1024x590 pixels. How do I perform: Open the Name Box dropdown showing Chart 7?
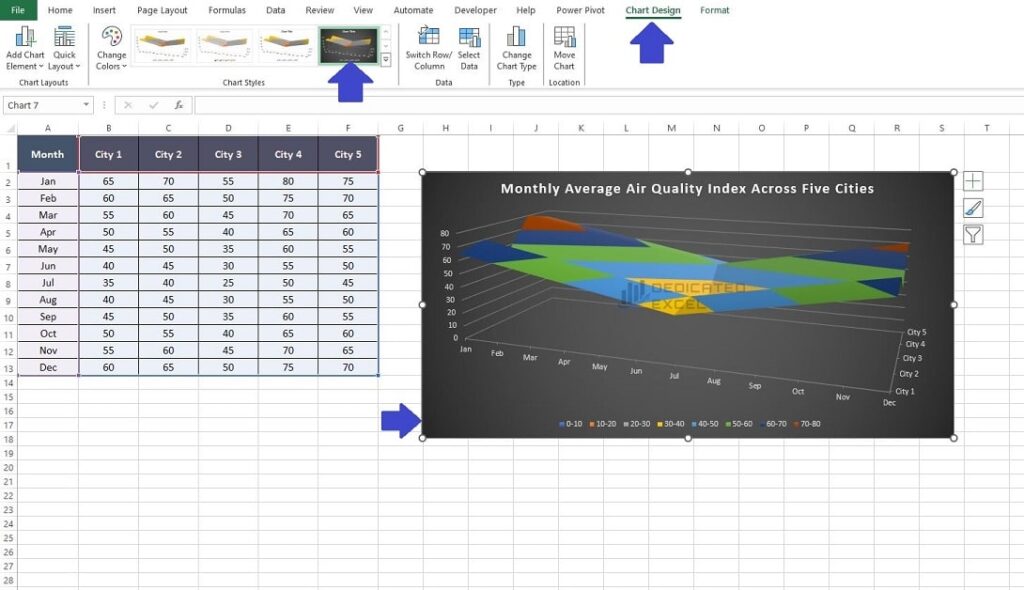(84, 104)
